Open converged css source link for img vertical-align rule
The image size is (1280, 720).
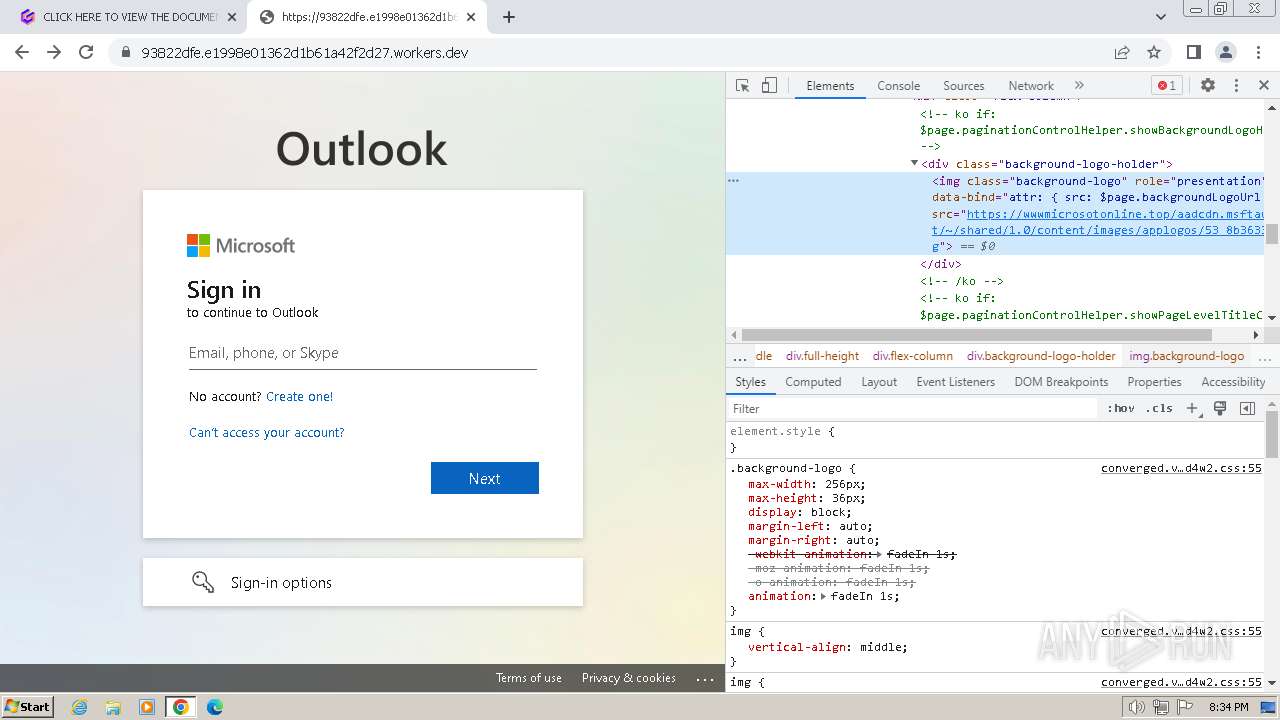1181,631
